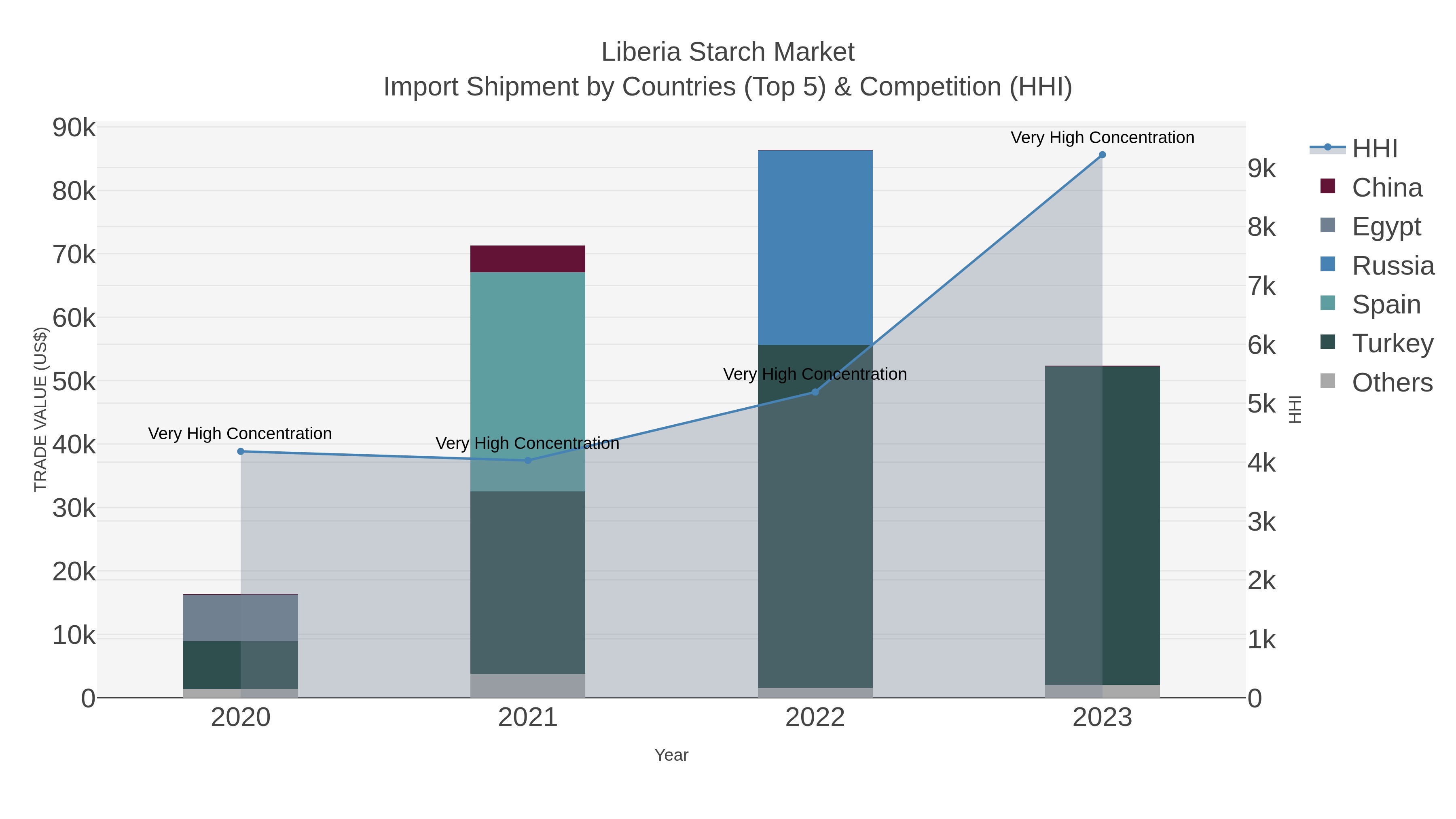This screenshot has width=1456, height=819.
Task: Toggle the HHI legend entry
Action: 1353,149
